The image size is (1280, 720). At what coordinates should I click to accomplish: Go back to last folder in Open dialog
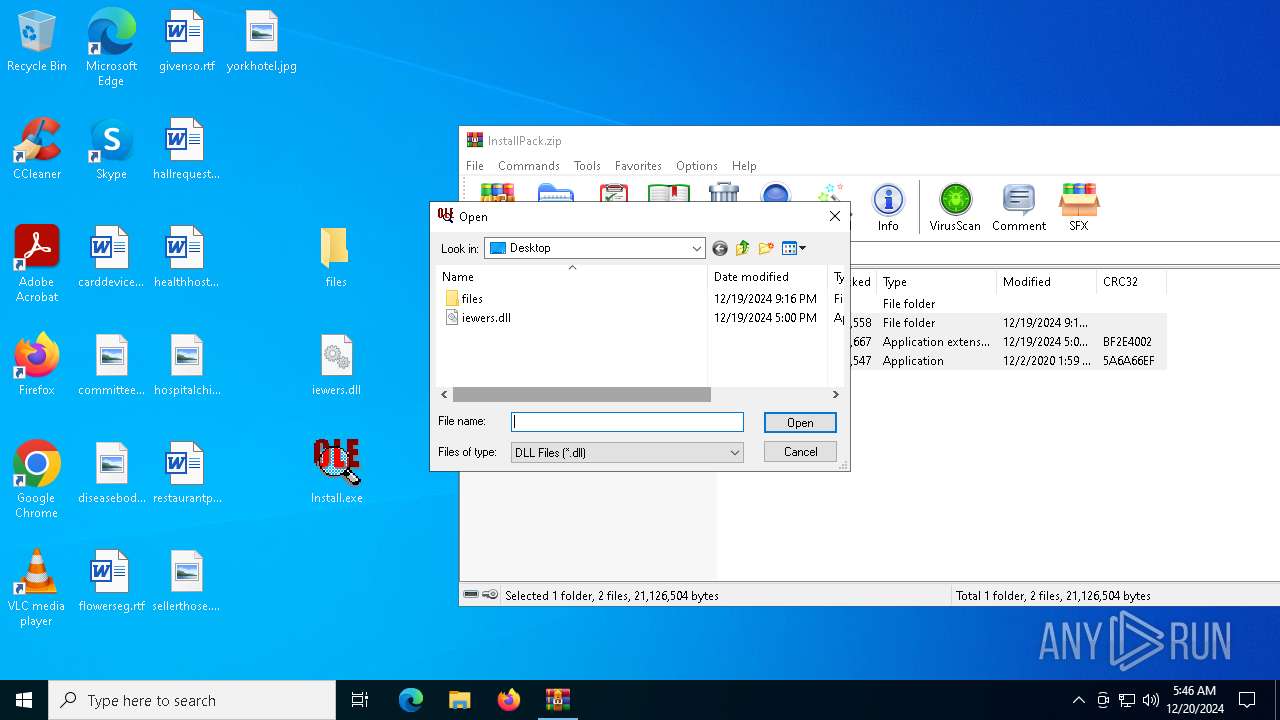719,248
